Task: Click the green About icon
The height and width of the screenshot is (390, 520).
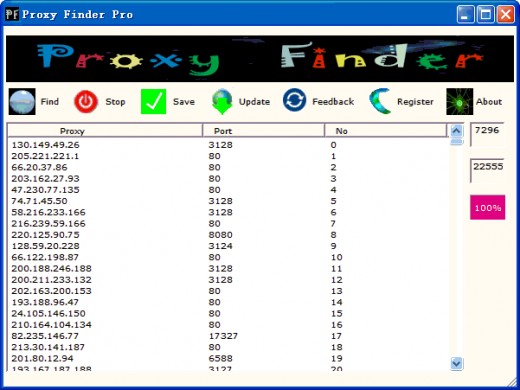Action: point(460,102)
